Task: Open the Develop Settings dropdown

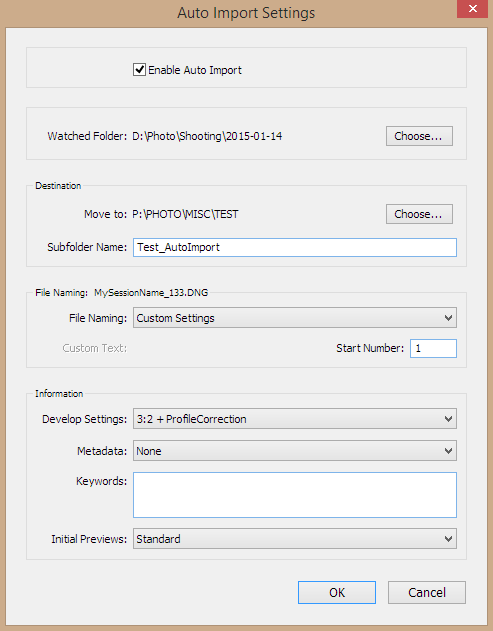Action: point(295,419)
